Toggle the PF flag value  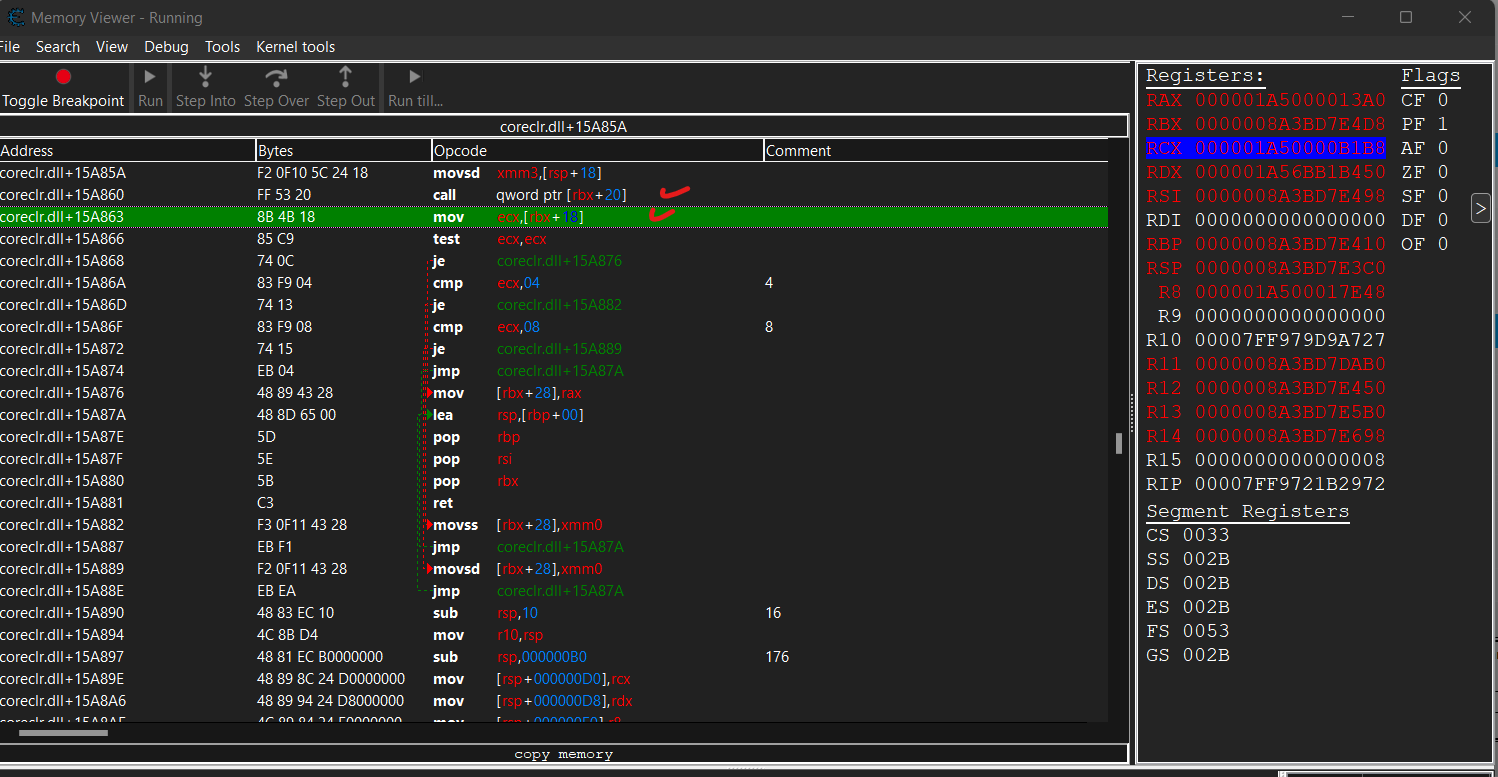1443,124
